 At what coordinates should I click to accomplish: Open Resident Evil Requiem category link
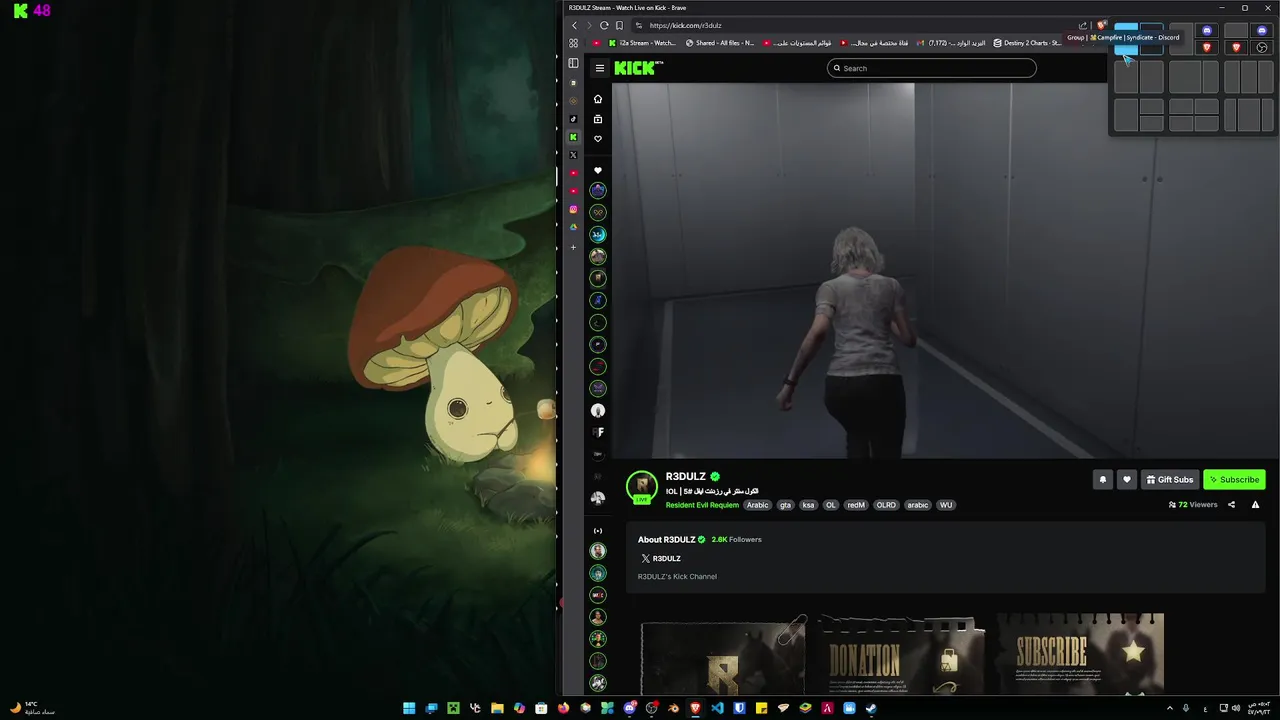coord(702,505)
